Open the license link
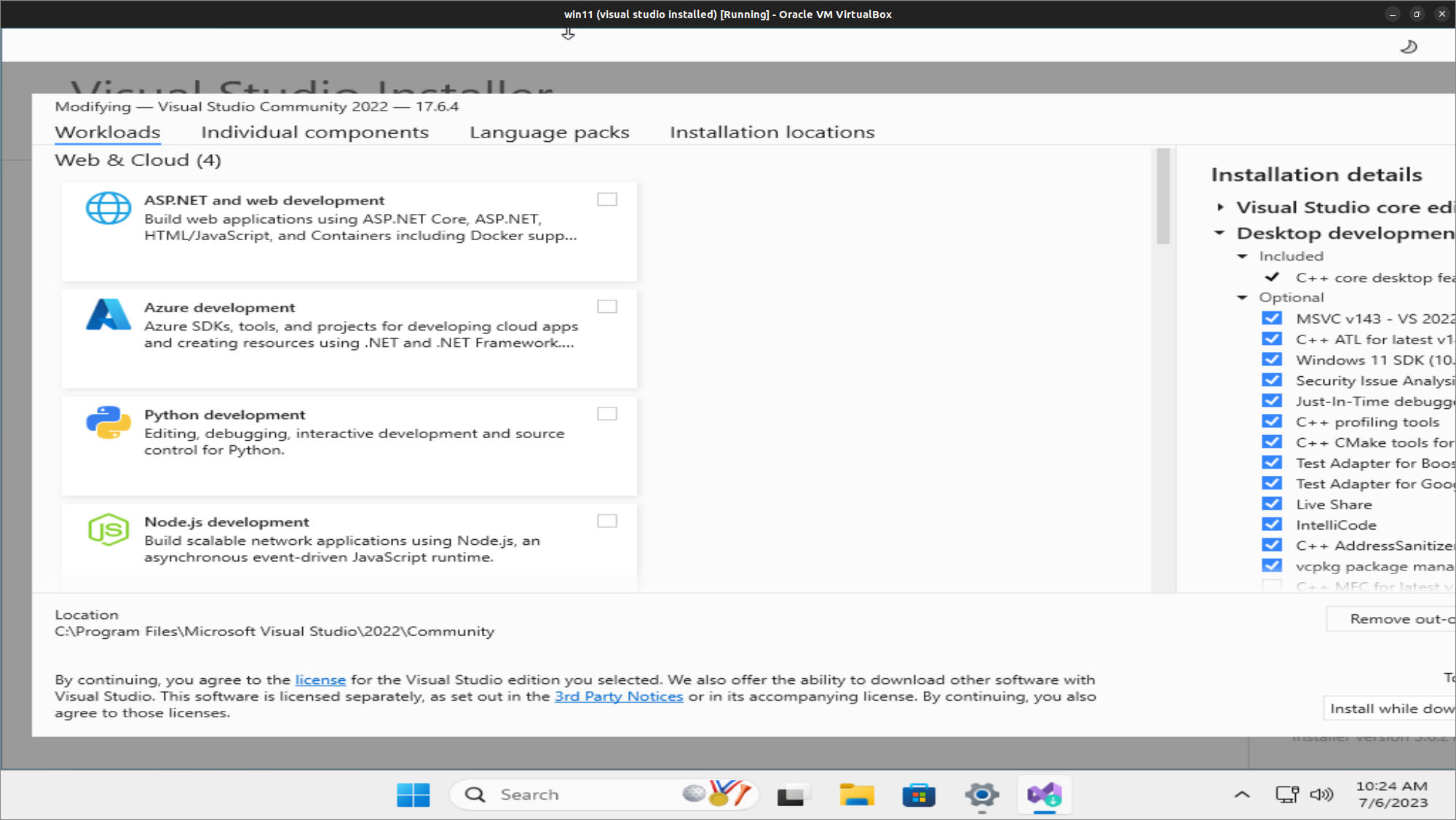 [x=320, y=680]
